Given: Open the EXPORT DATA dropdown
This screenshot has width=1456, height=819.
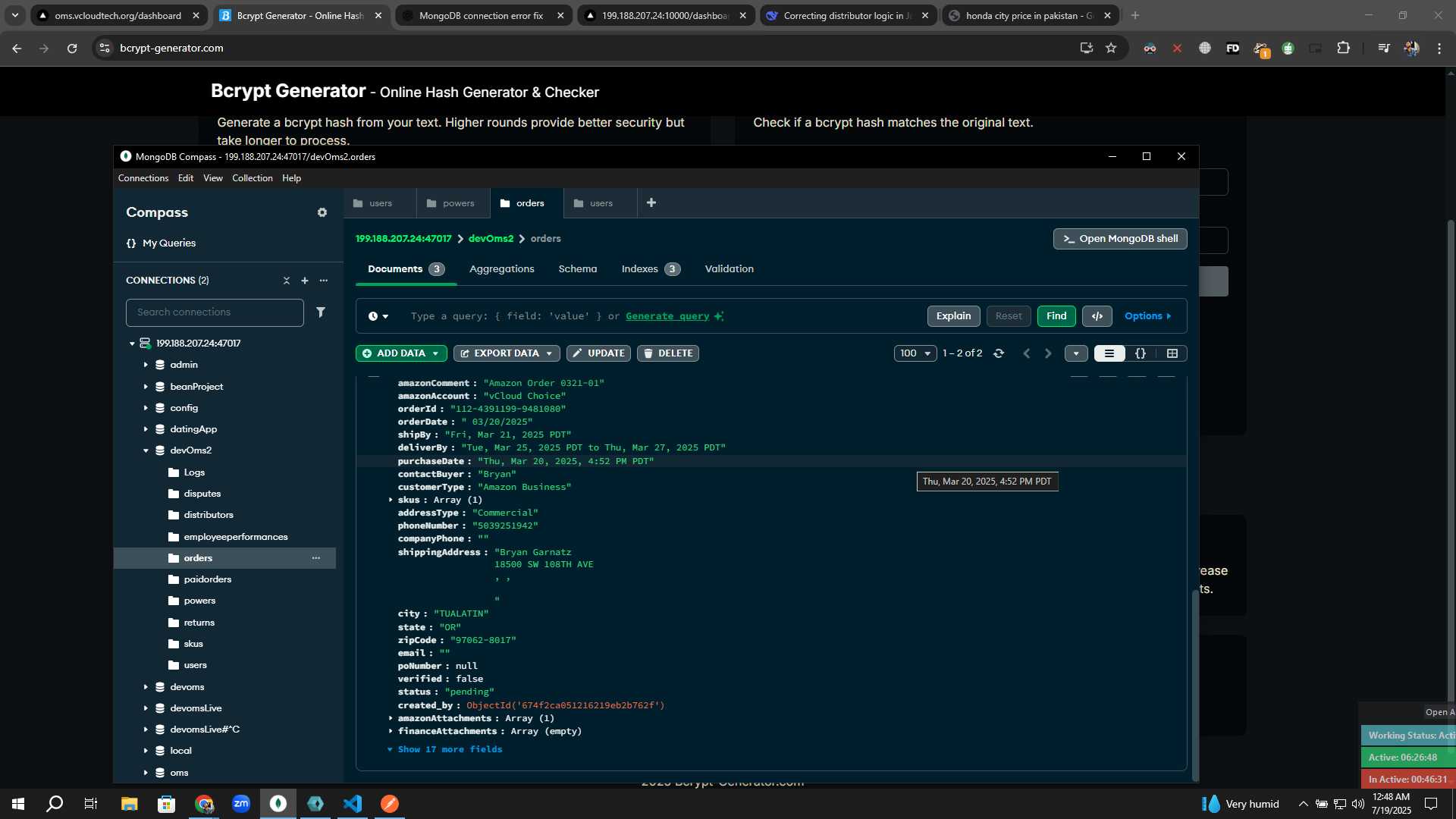Looking at the screenshot, I should coord(507,353).
